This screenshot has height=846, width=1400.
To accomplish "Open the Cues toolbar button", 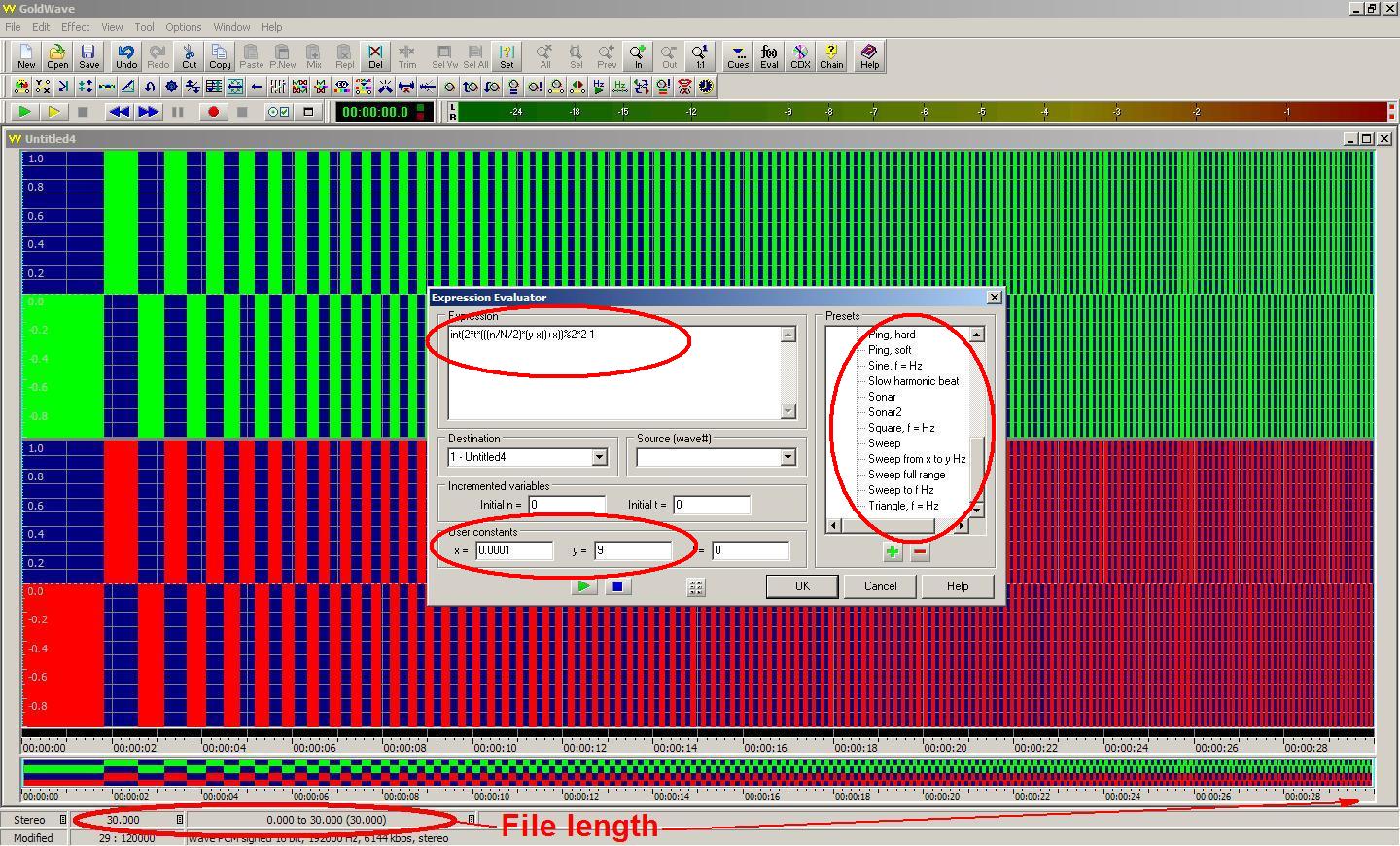I will (x=738, y=56).
